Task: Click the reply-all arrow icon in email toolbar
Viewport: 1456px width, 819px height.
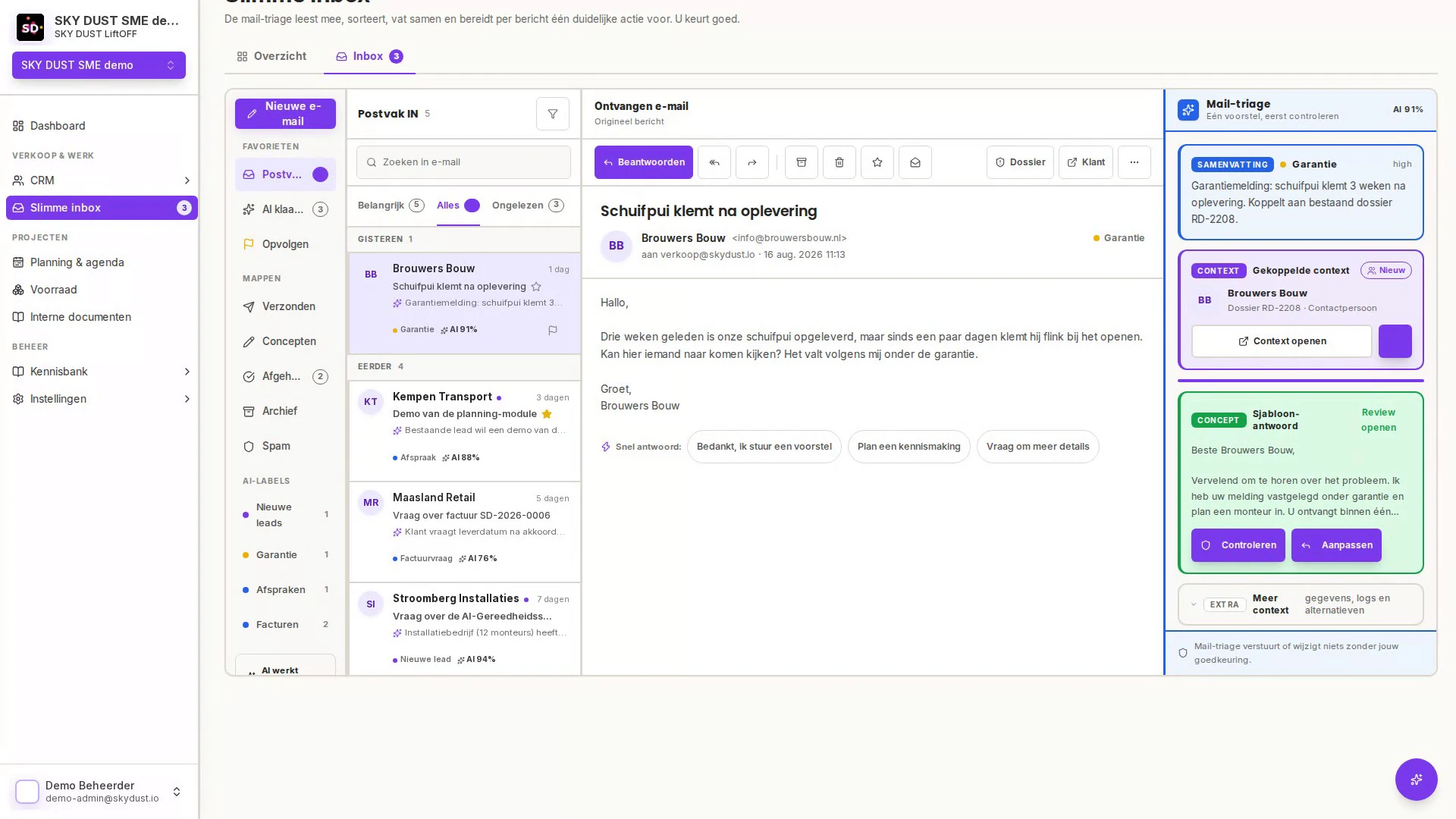Action: (x=714, y=162)
